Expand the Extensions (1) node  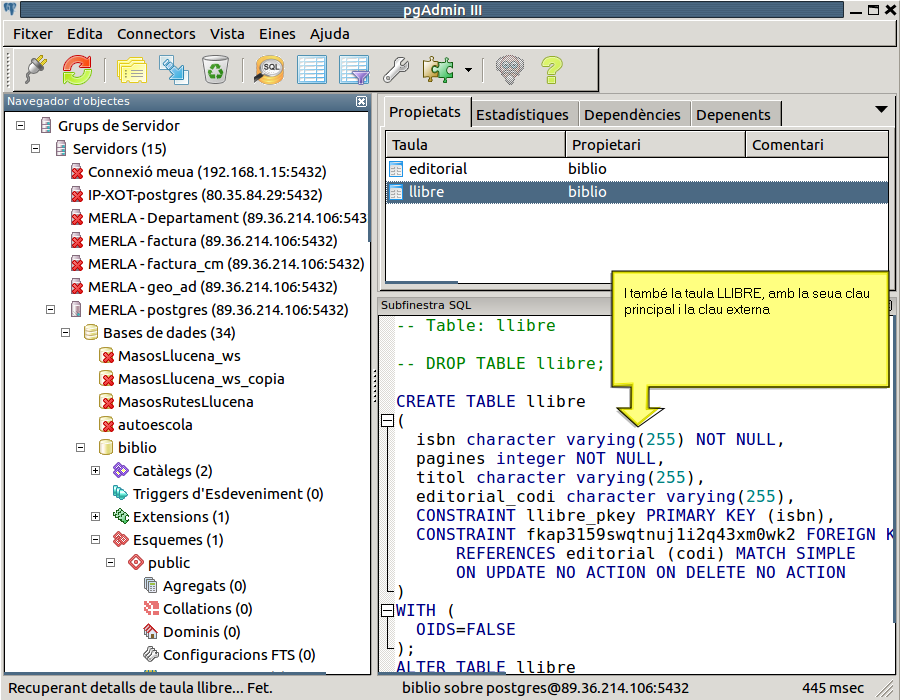click(95, 516)
